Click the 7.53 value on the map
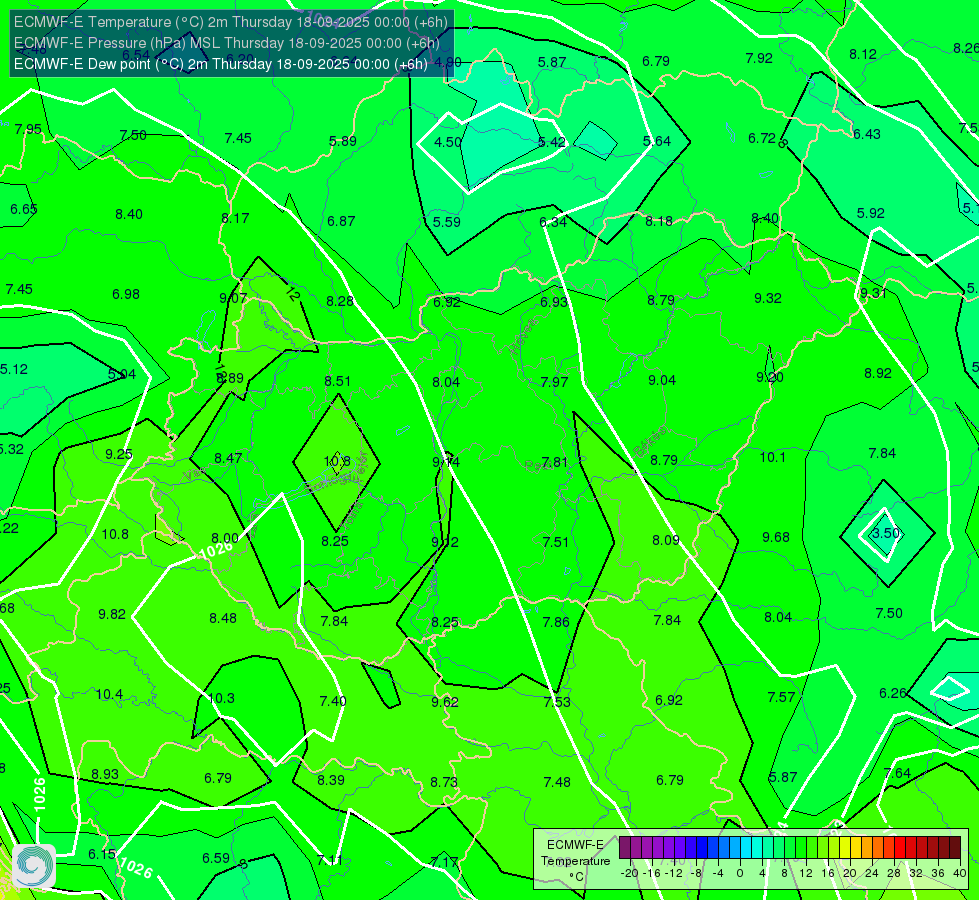 click(x=557, y=701)
